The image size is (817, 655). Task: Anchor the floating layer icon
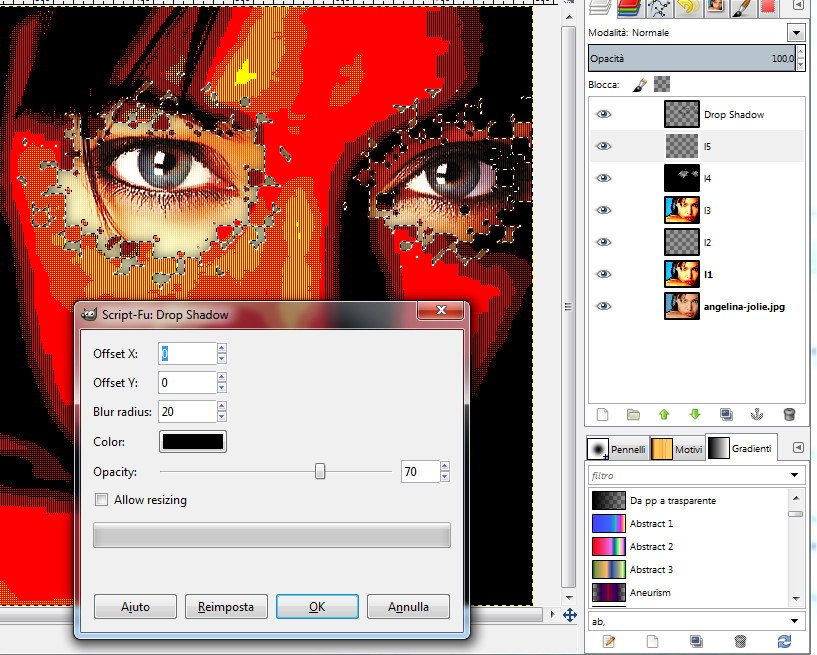click(757, 415)
